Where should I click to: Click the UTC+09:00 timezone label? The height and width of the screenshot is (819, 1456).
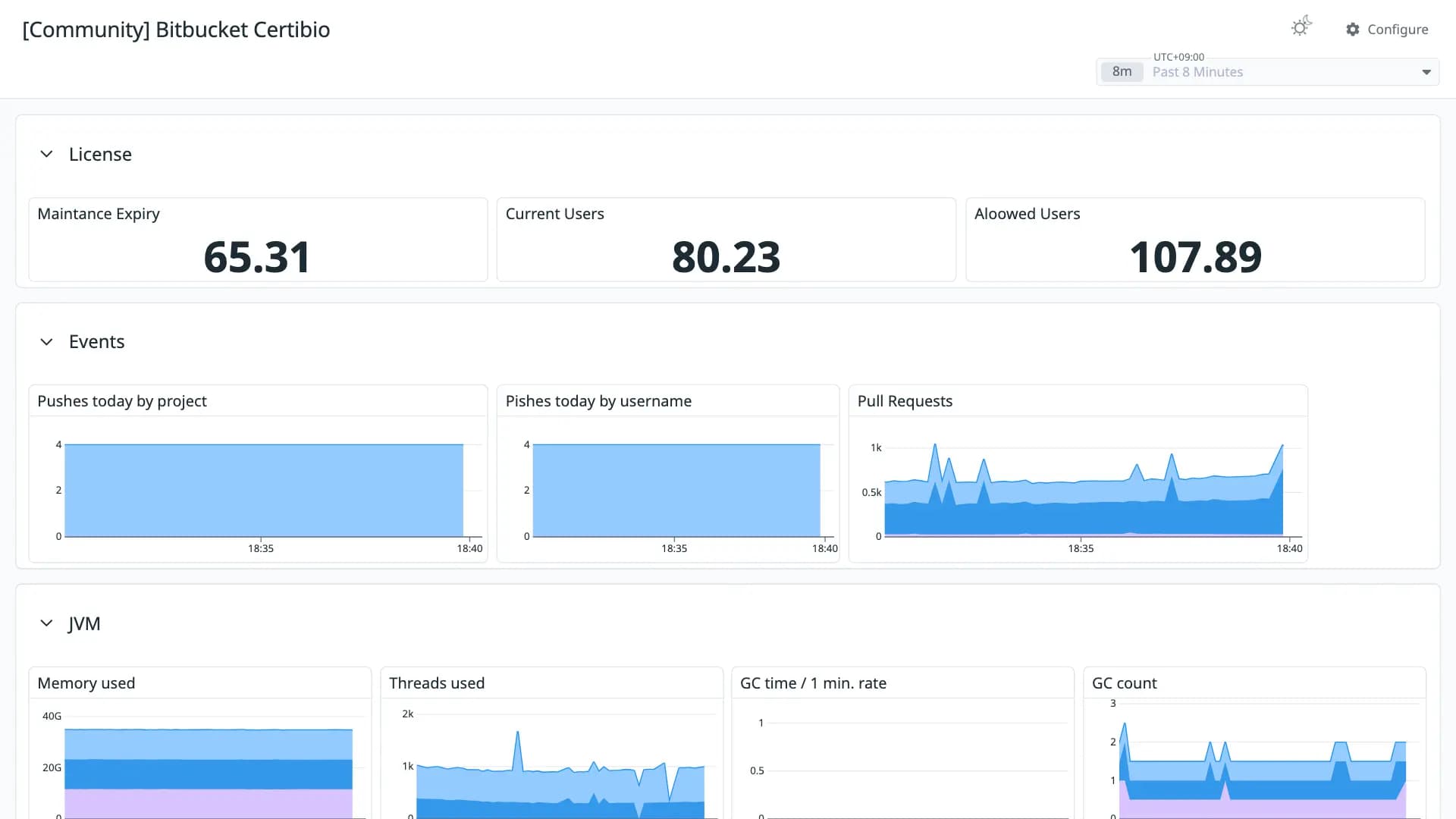(x=1178, y=57)
